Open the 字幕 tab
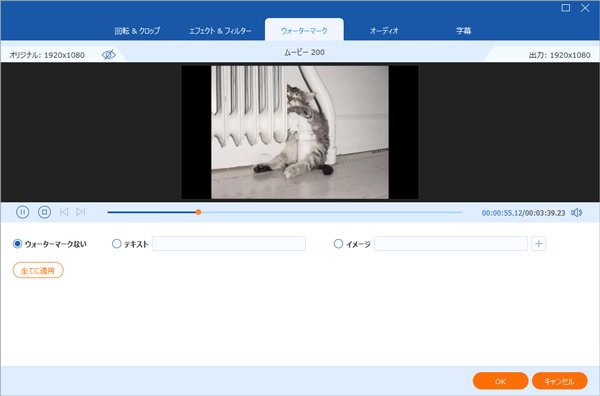The image size is (600, 396). [463, 31]
